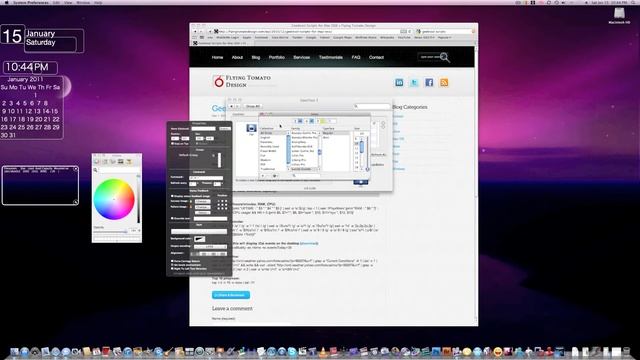The height and width of the screenshot is (360, 640).
Task: Go forward in the Safari browser
Action: pyautogui.click(x=201, y=31)
